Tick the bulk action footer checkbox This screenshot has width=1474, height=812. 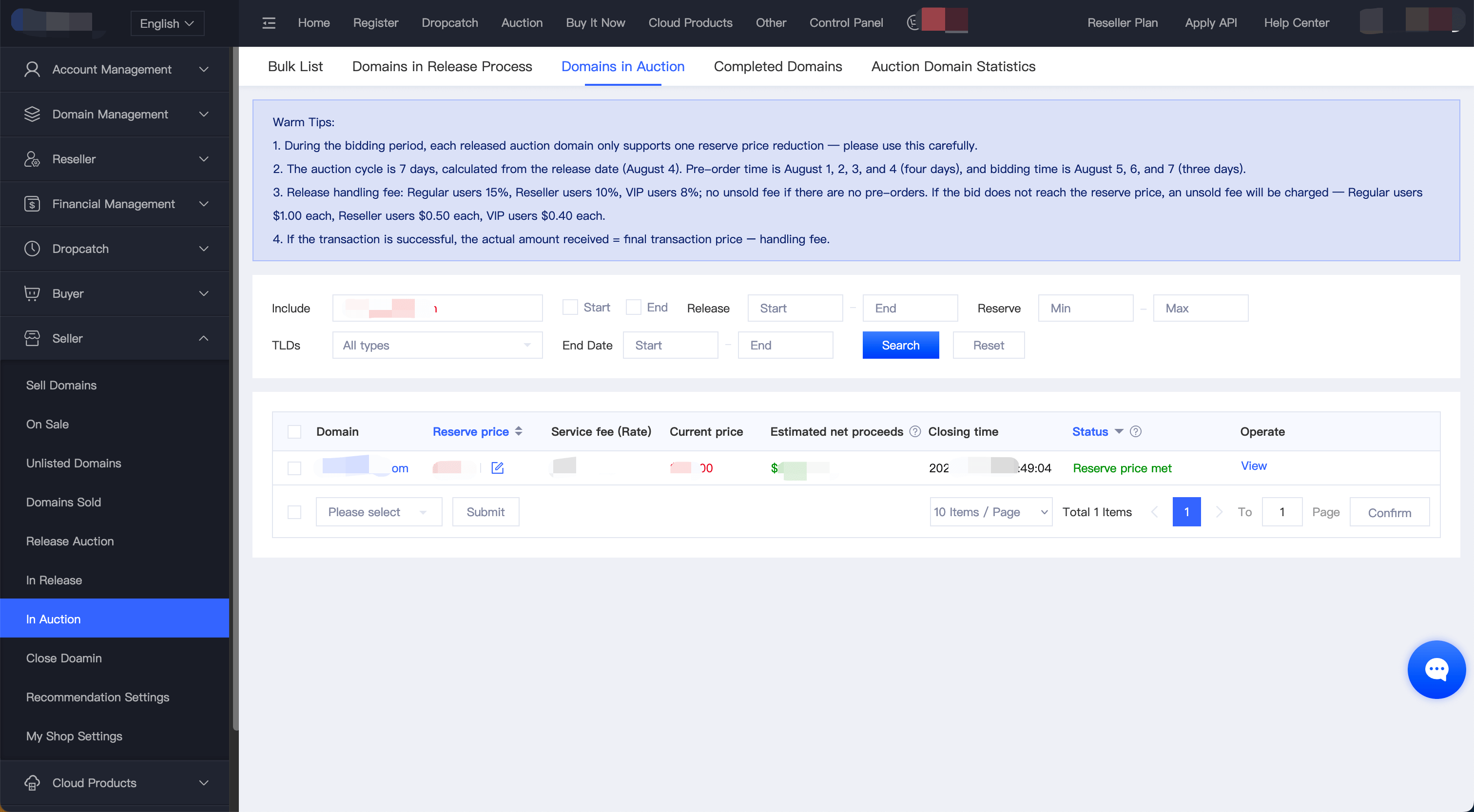point(294,512)
